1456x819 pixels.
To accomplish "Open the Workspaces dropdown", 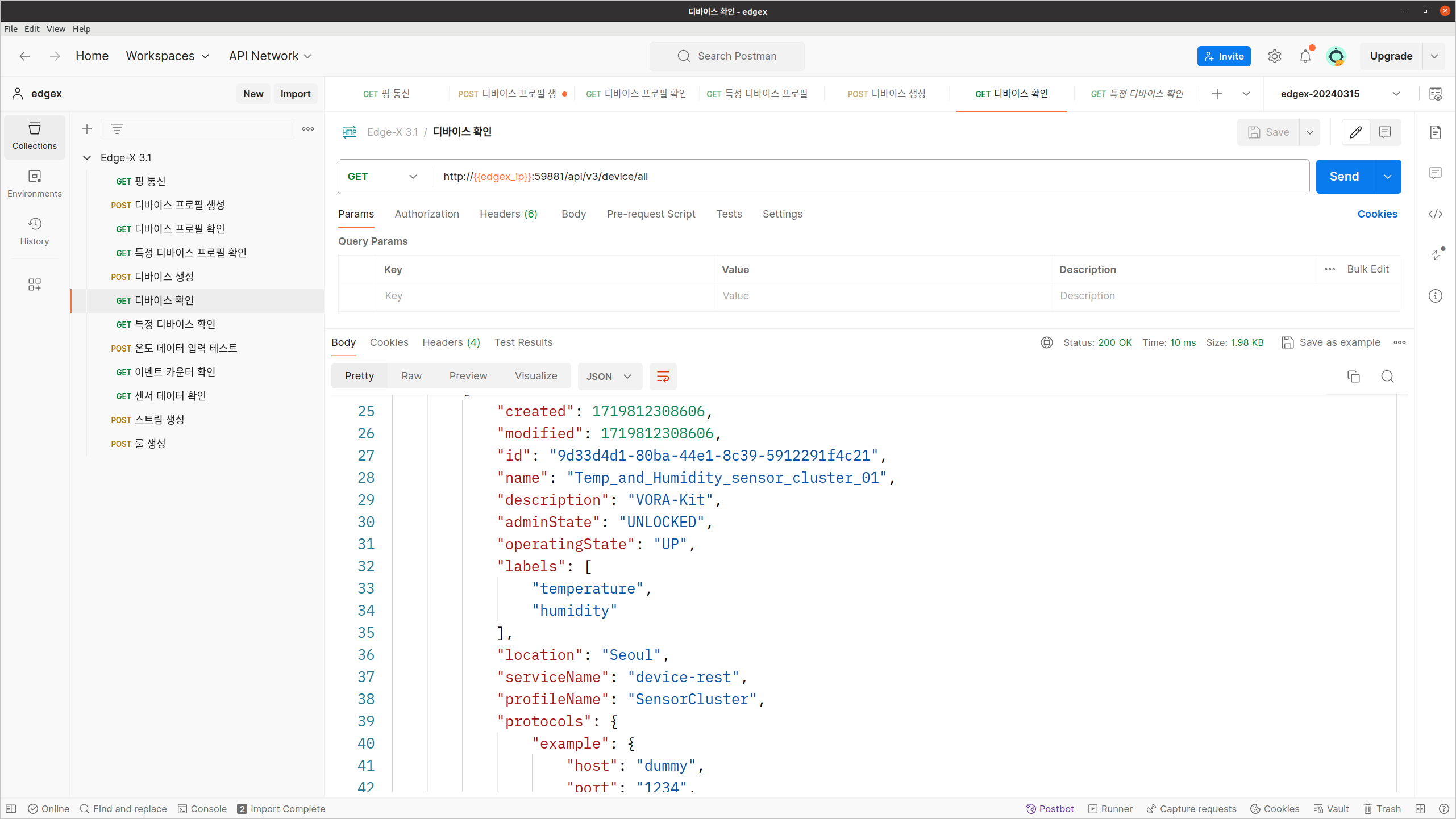I will (168, 56).
